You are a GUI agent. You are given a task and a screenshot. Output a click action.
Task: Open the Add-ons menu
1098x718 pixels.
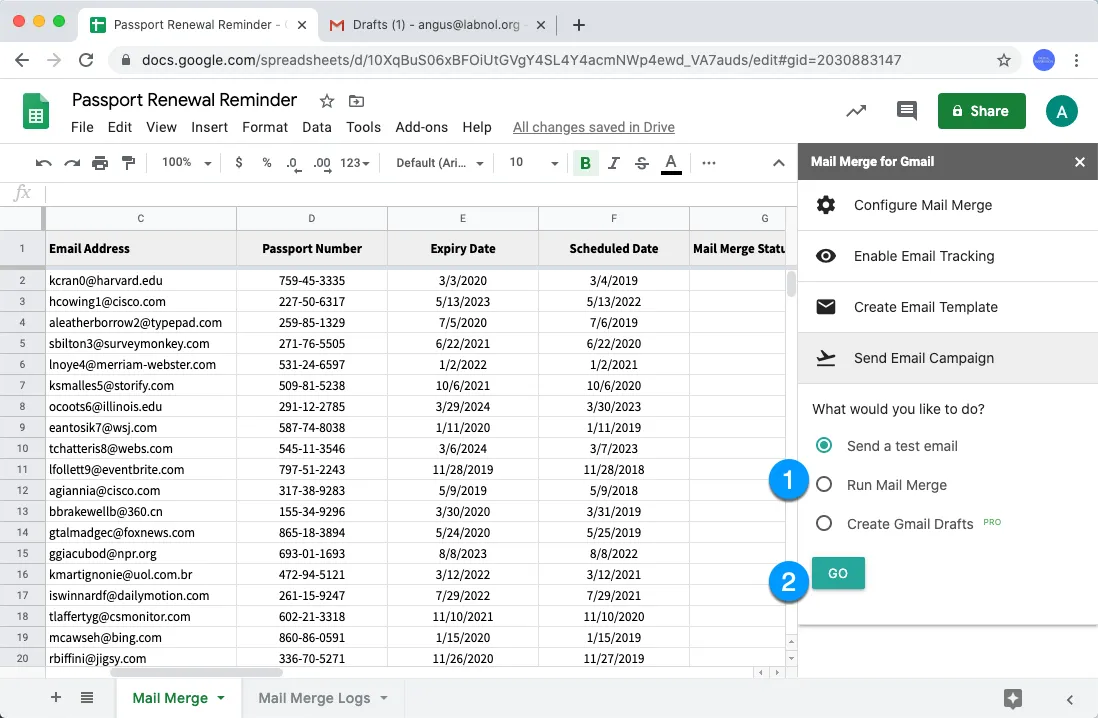pos(421,127)
